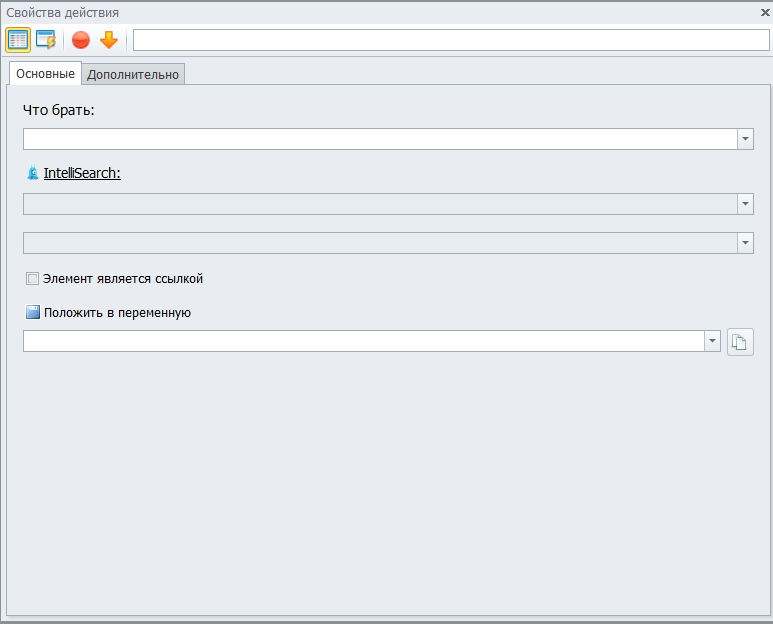Toggle the red breakpoint circle icon

pos(81,40)
